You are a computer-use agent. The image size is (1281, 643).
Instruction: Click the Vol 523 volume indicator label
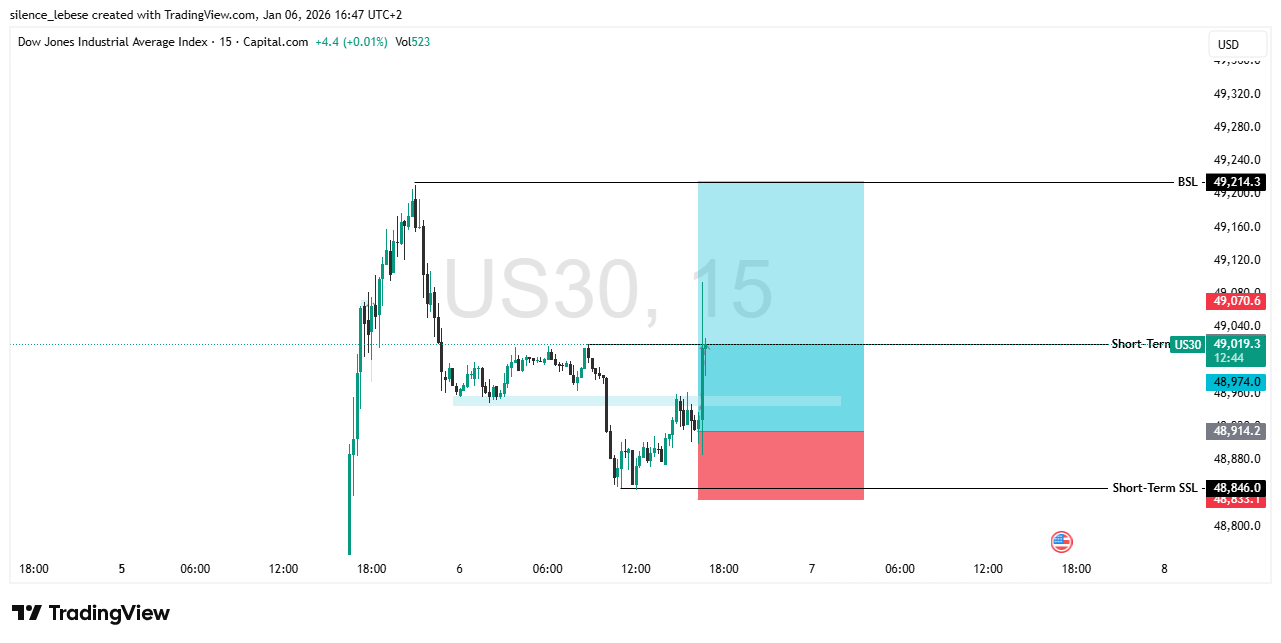point(412,42)
